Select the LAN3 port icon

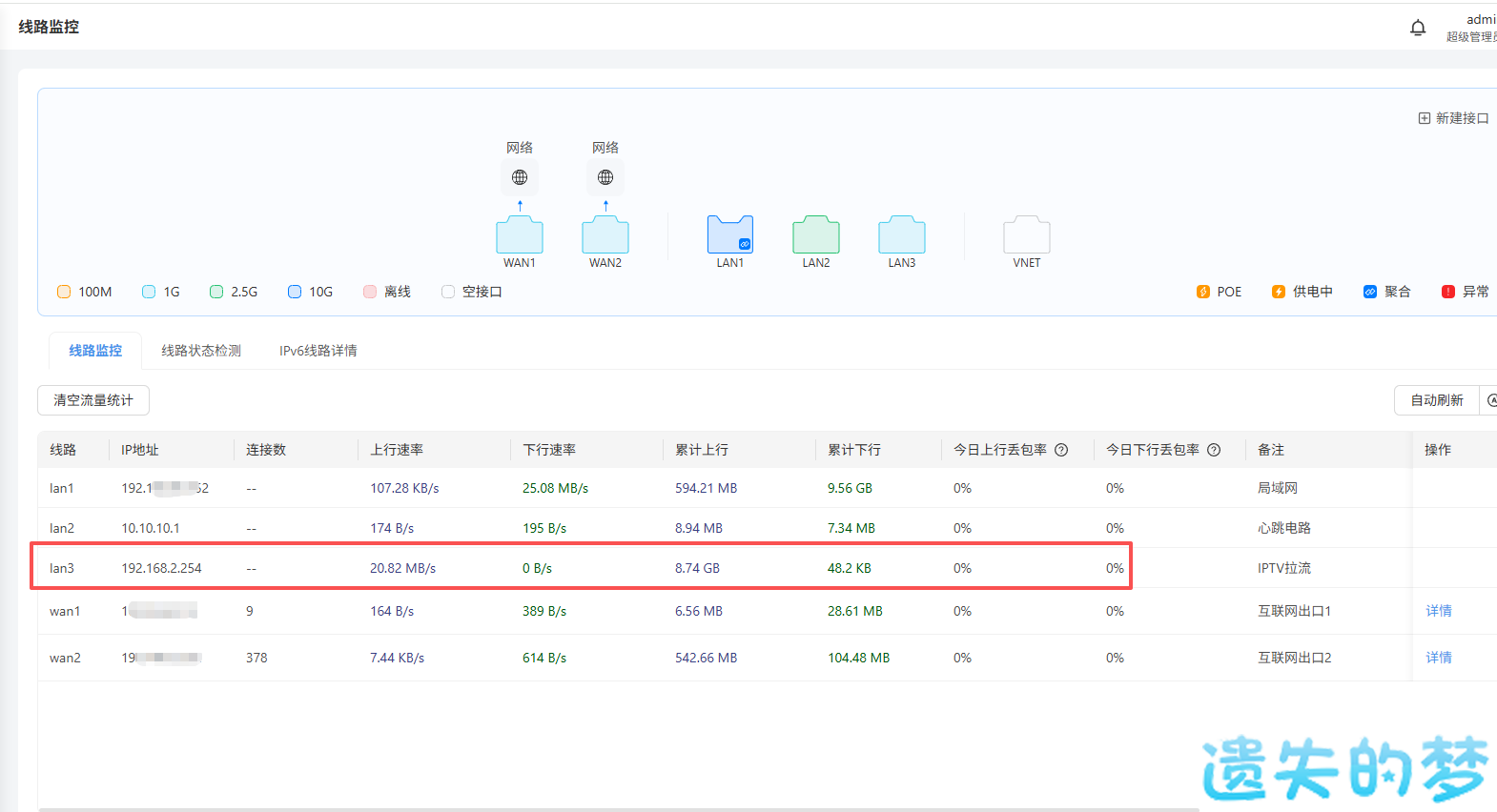click(902, 234)
